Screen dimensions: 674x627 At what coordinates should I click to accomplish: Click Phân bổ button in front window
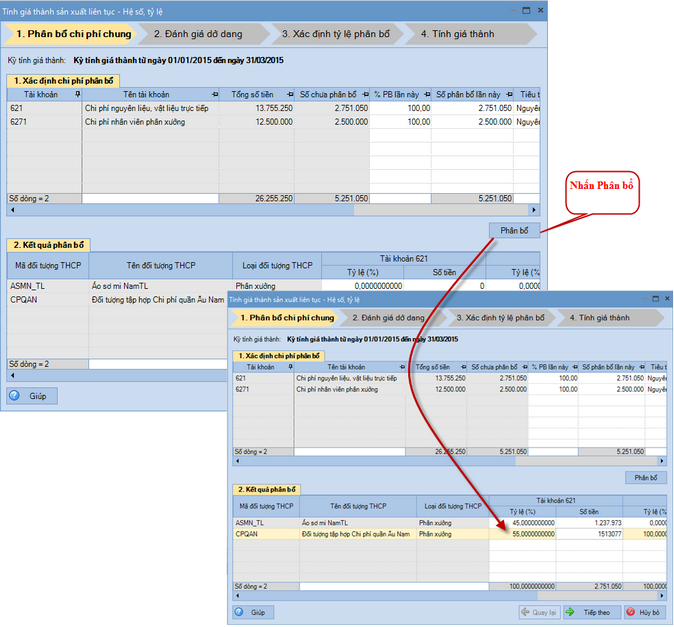click(646, 477)
